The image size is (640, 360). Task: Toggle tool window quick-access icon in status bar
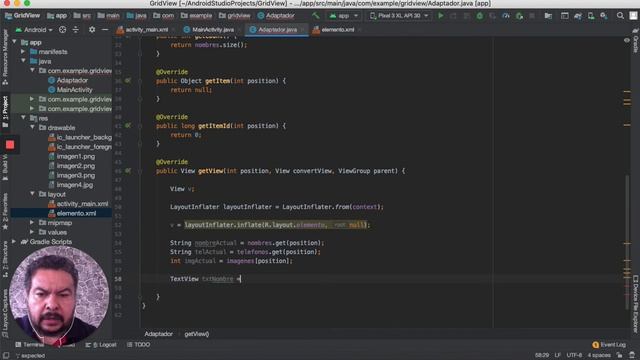click(6, 356)
